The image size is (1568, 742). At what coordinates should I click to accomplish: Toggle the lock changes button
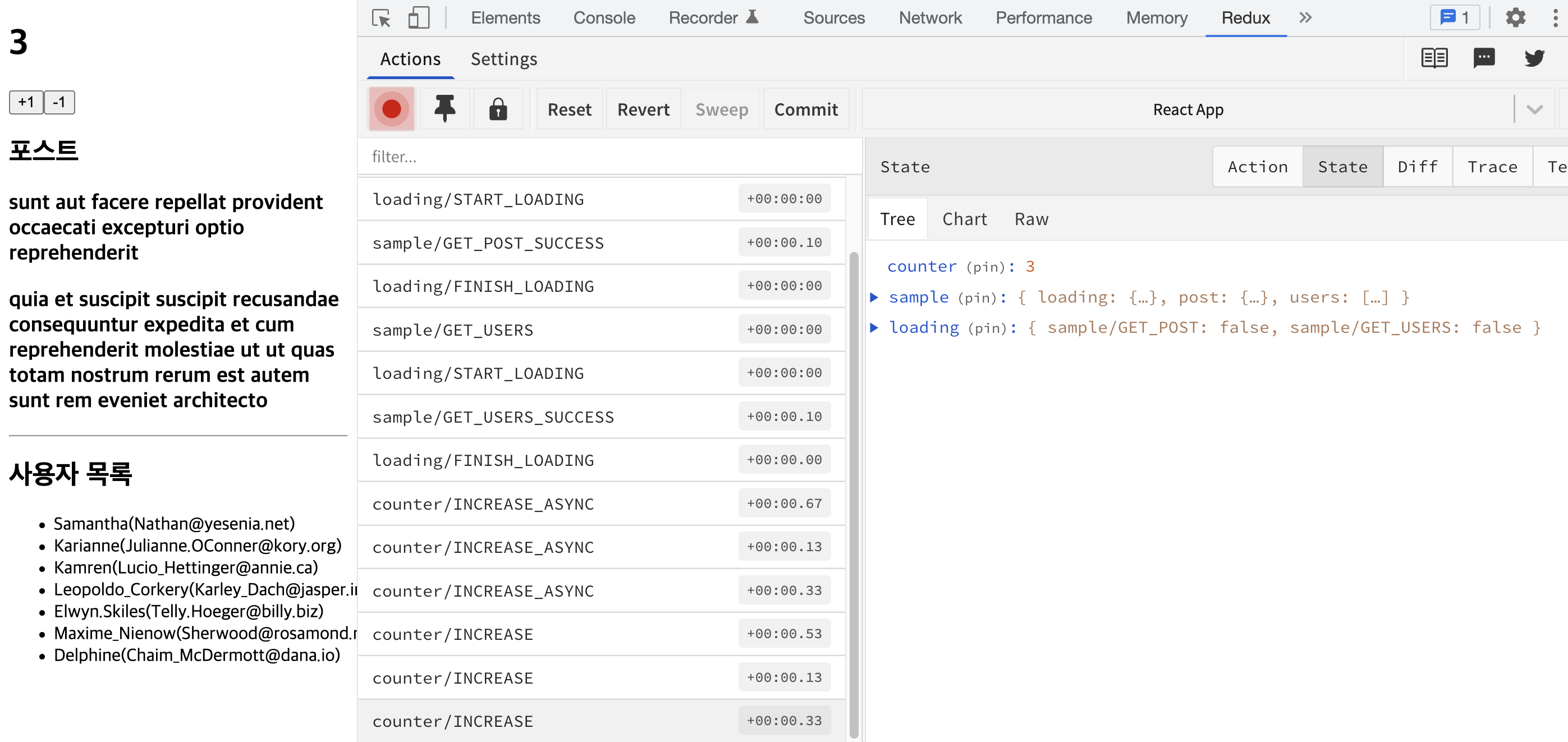point(498,109)
